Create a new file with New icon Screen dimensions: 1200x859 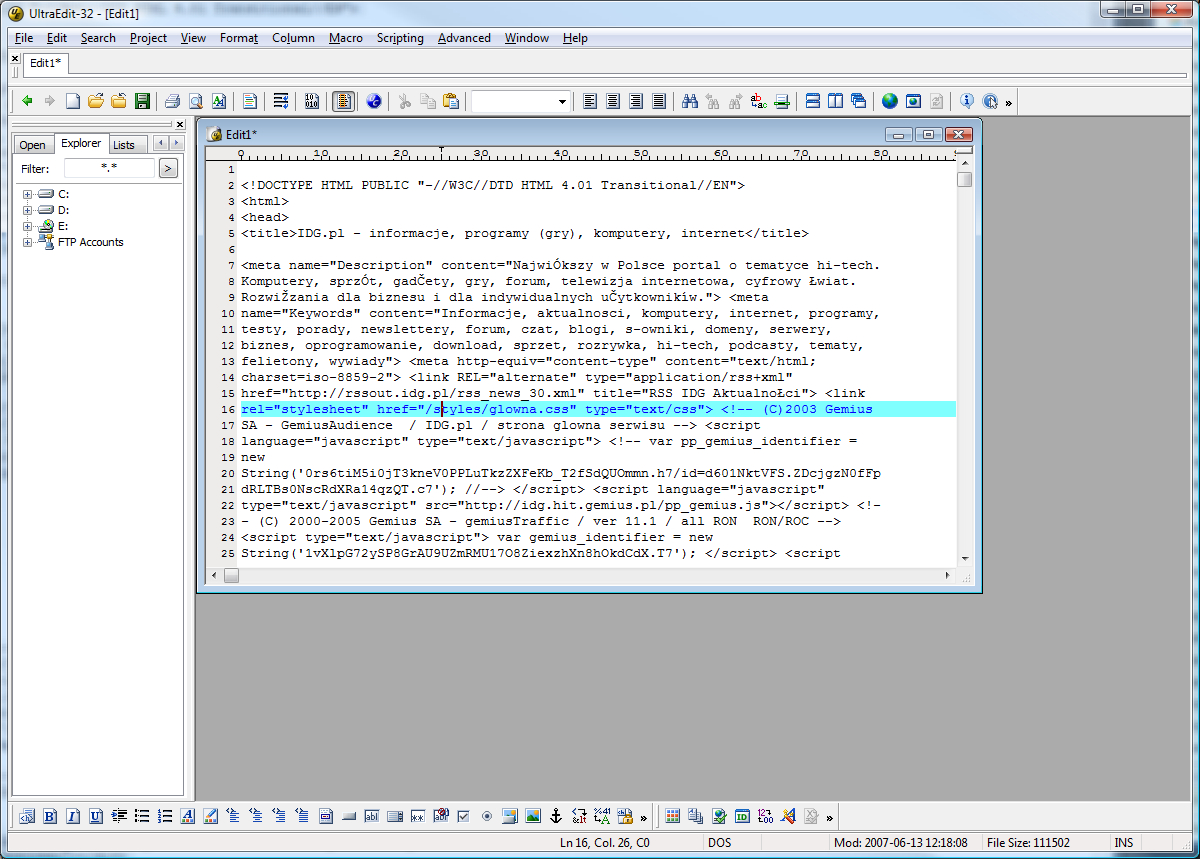[x=73, y=101]
